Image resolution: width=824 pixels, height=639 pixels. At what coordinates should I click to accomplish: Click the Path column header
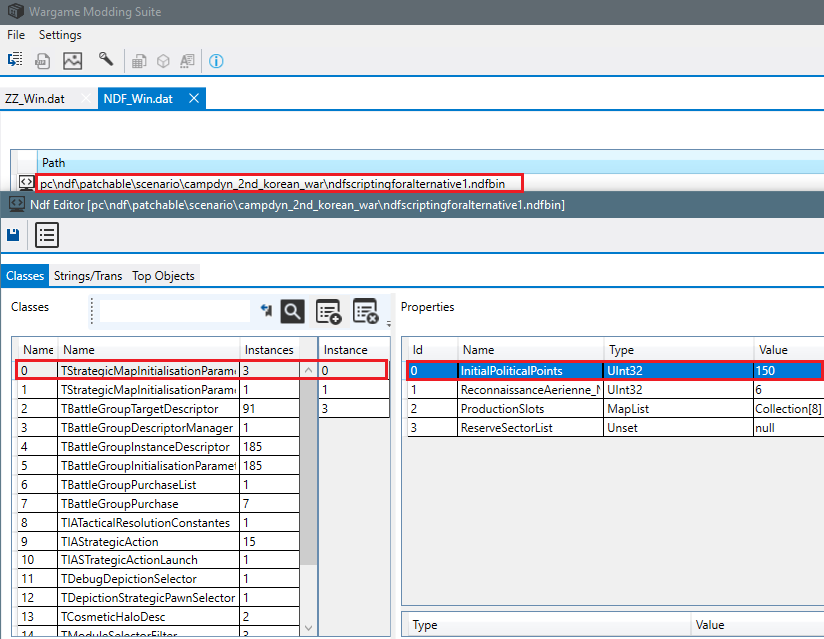tap(430, 162)
